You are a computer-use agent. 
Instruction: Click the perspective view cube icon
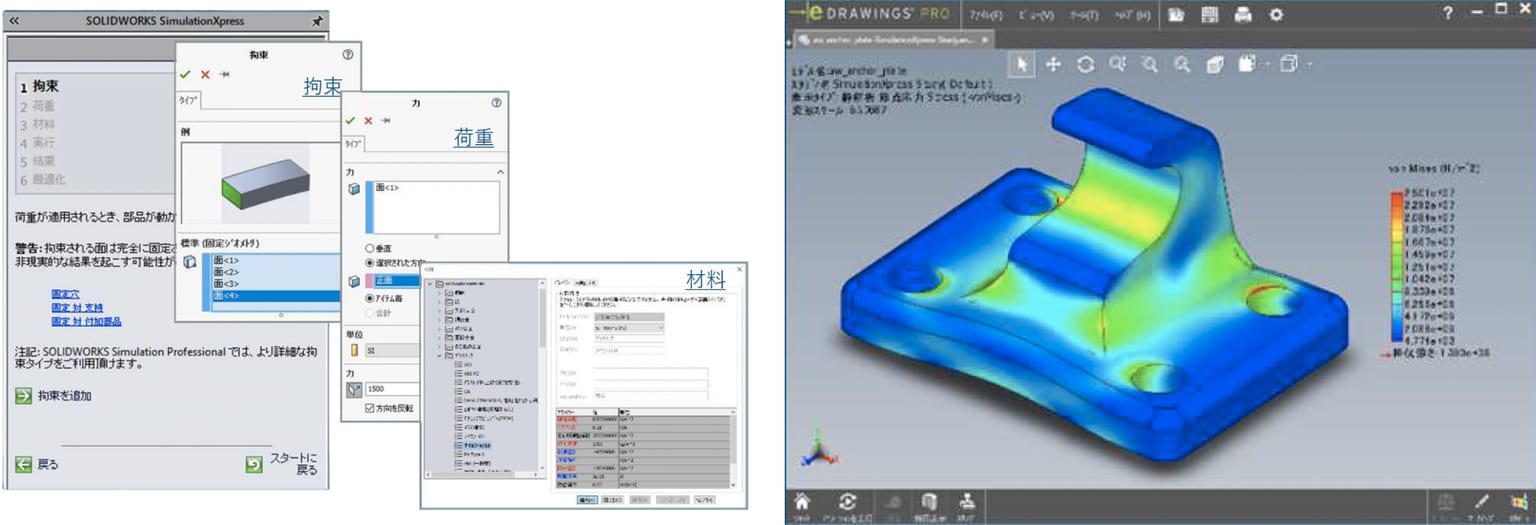coord(1214,65)
